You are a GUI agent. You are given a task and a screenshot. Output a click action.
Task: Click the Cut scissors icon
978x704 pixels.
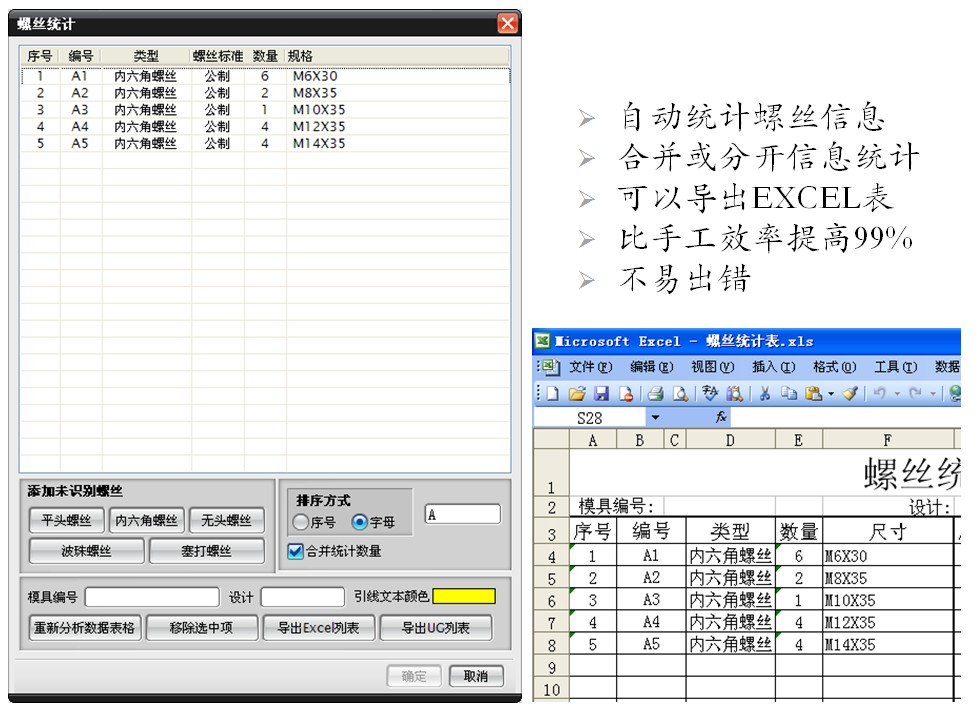coord(763,394)
